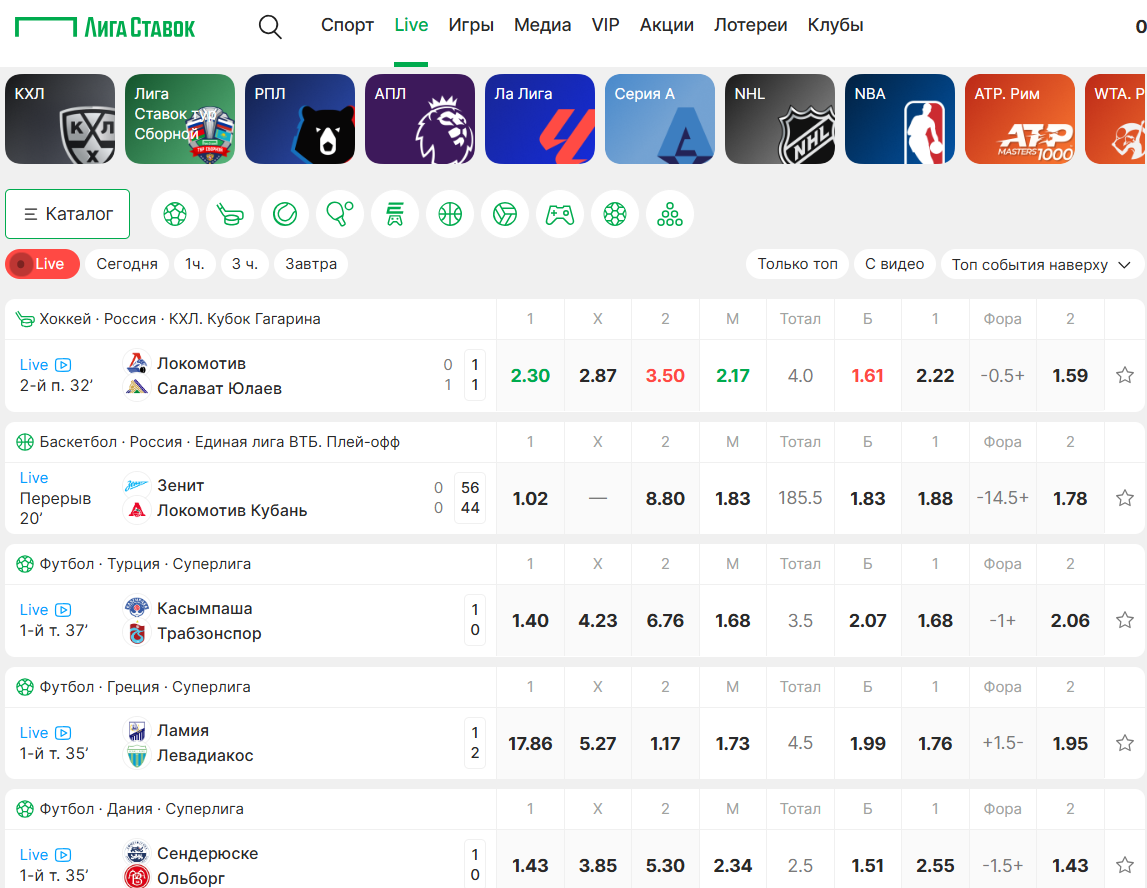
Task: Go to the Лотереи tab
Action: (x=751, y=25)
